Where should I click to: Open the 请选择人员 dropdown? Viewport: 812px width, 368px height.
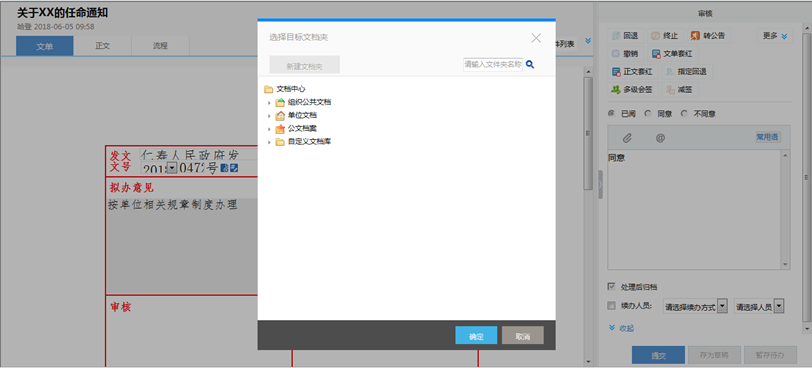[759, 306]
